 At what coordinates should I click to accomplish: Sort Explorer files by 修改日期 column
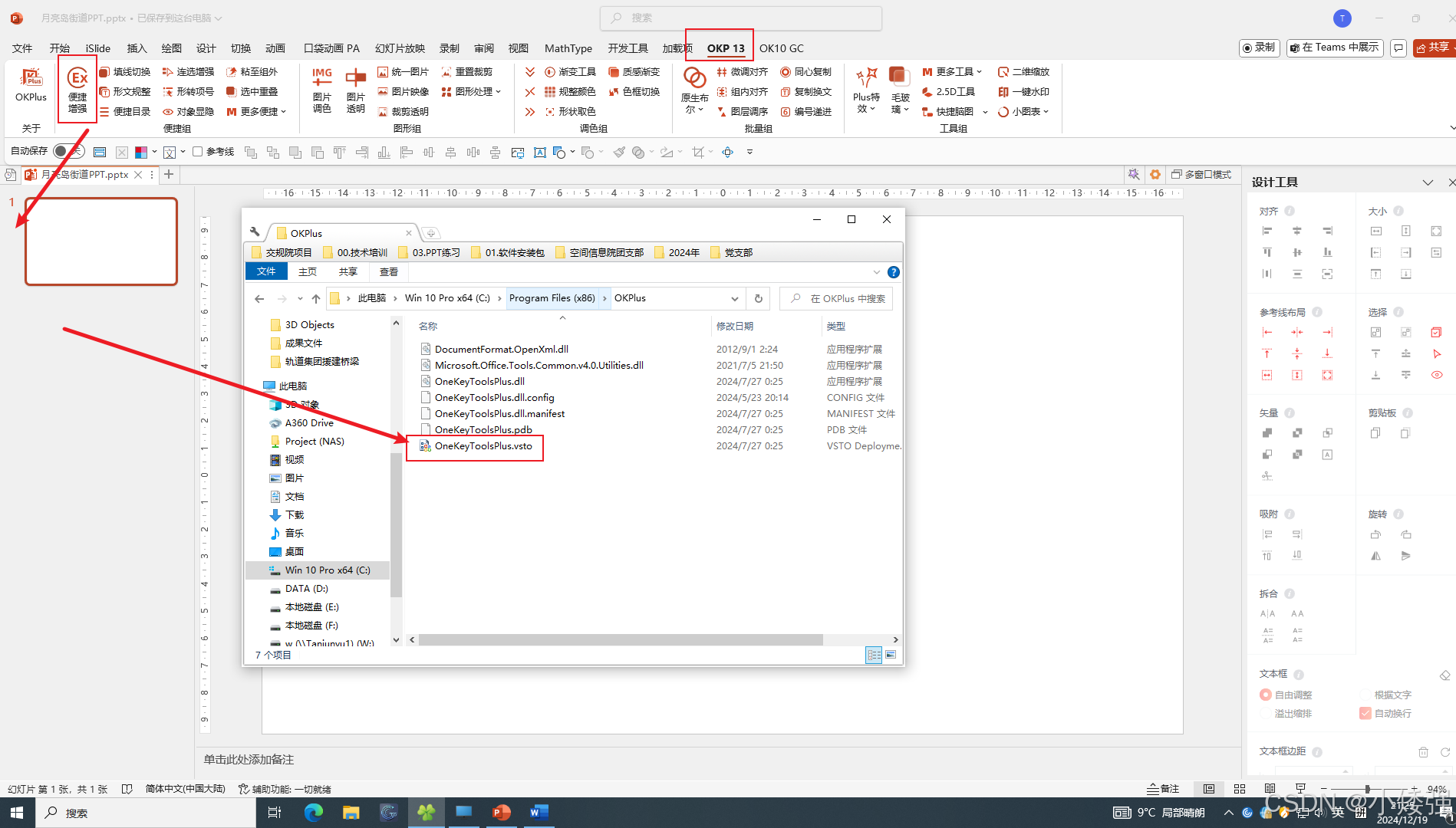pos(735,327)
